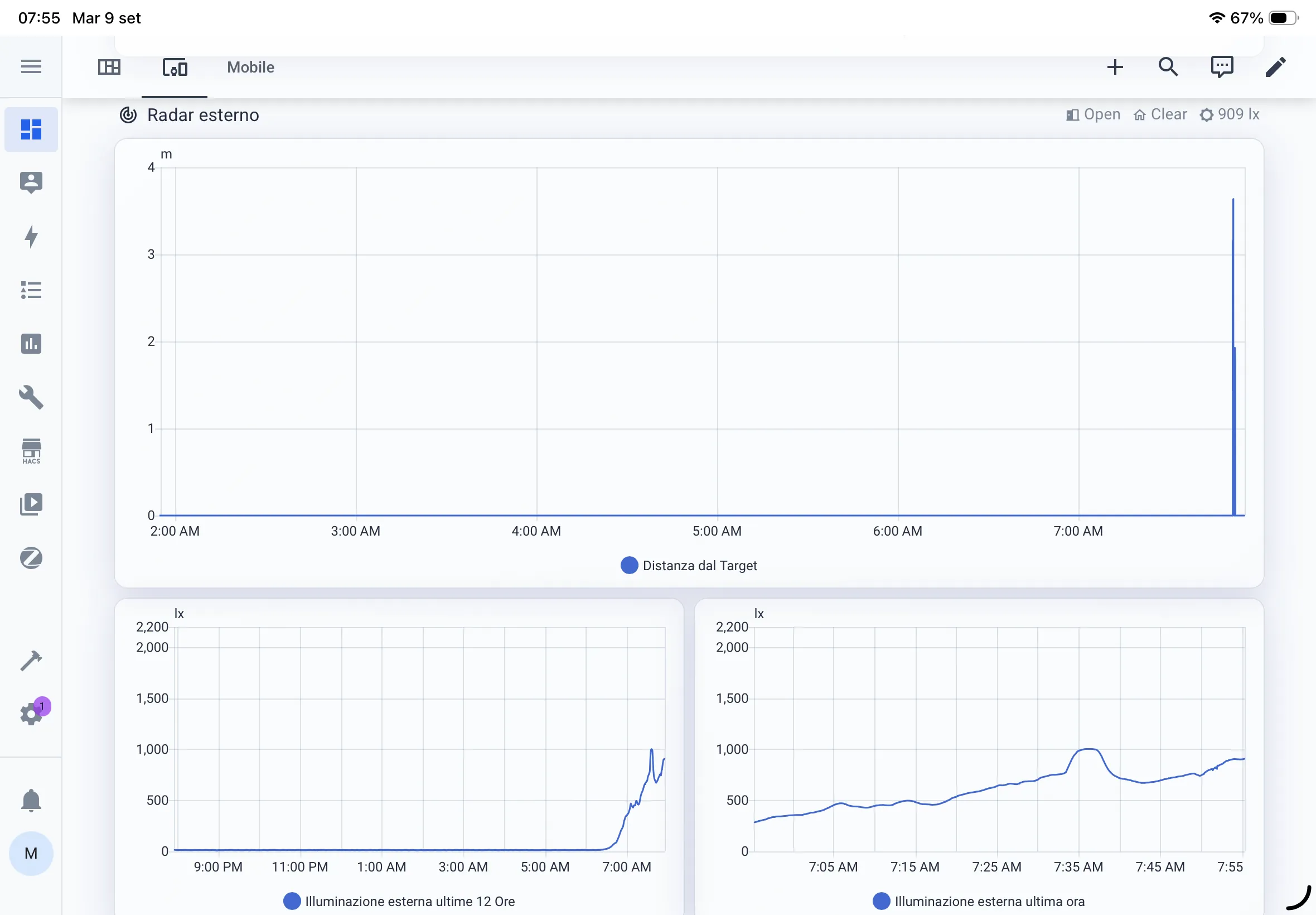The width and height of the screenshot is (1316, 915).
Task: Click the plus add button
Action: tap(1114, 67)
